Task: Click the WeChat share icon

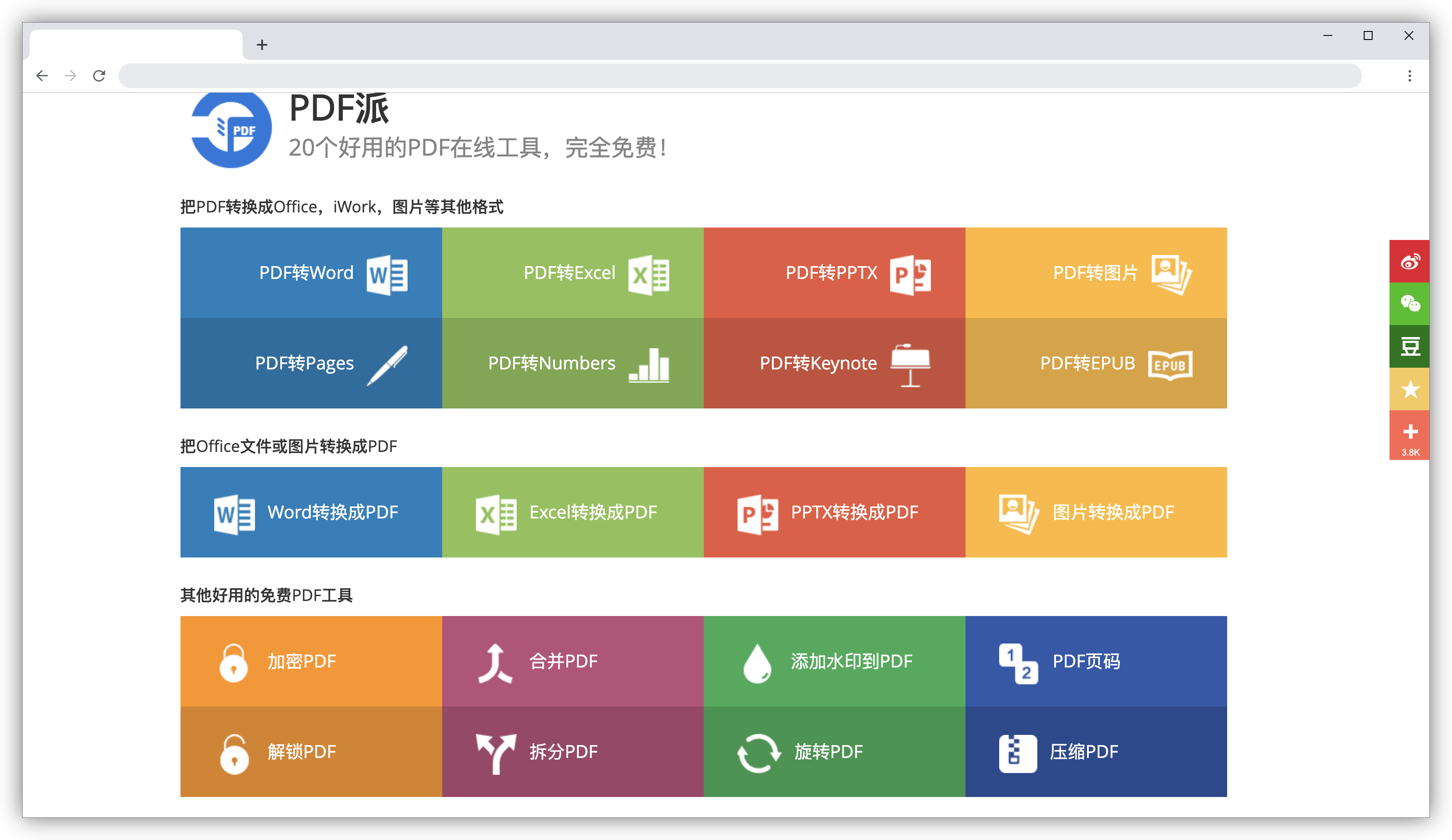Action: (1409, 304)
